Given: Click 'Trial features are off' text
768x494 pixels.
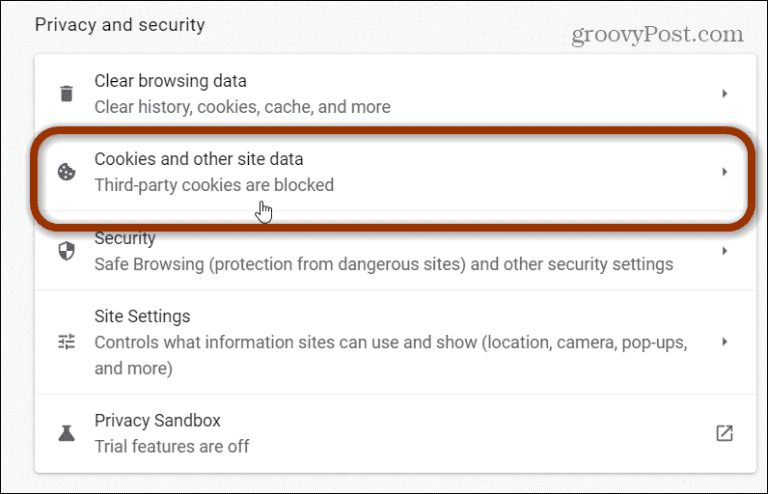Looking at the screenshot, I should pos(171,447).
